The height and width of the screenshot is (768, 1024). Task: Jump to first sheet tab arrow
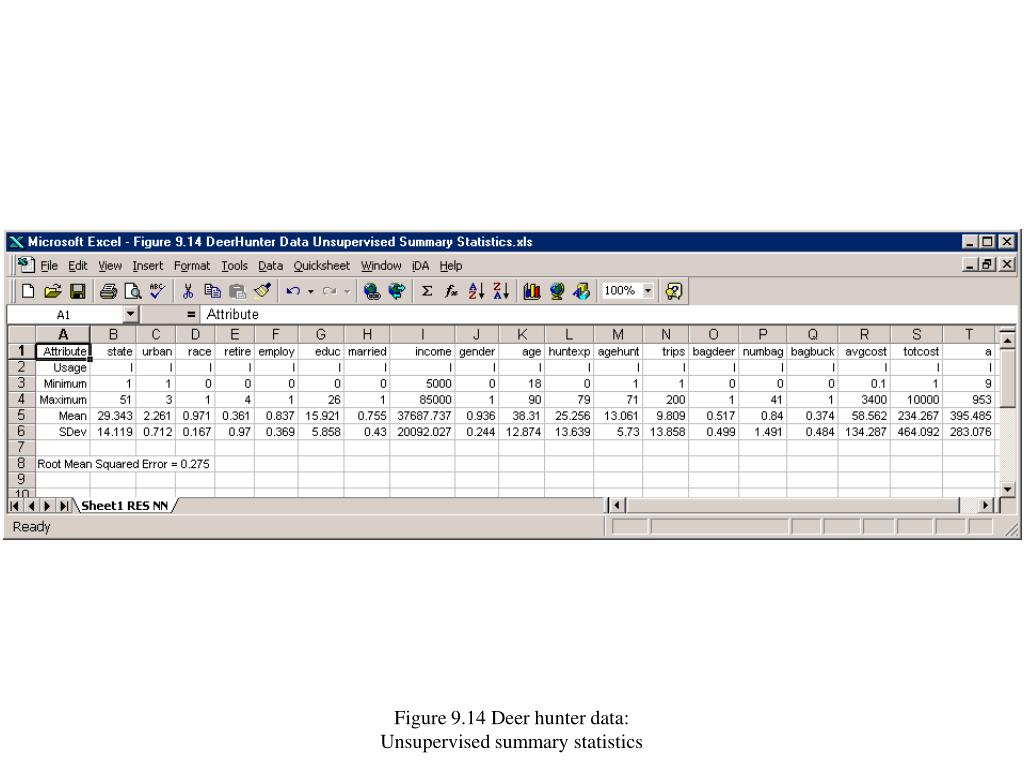coord(15,505)
